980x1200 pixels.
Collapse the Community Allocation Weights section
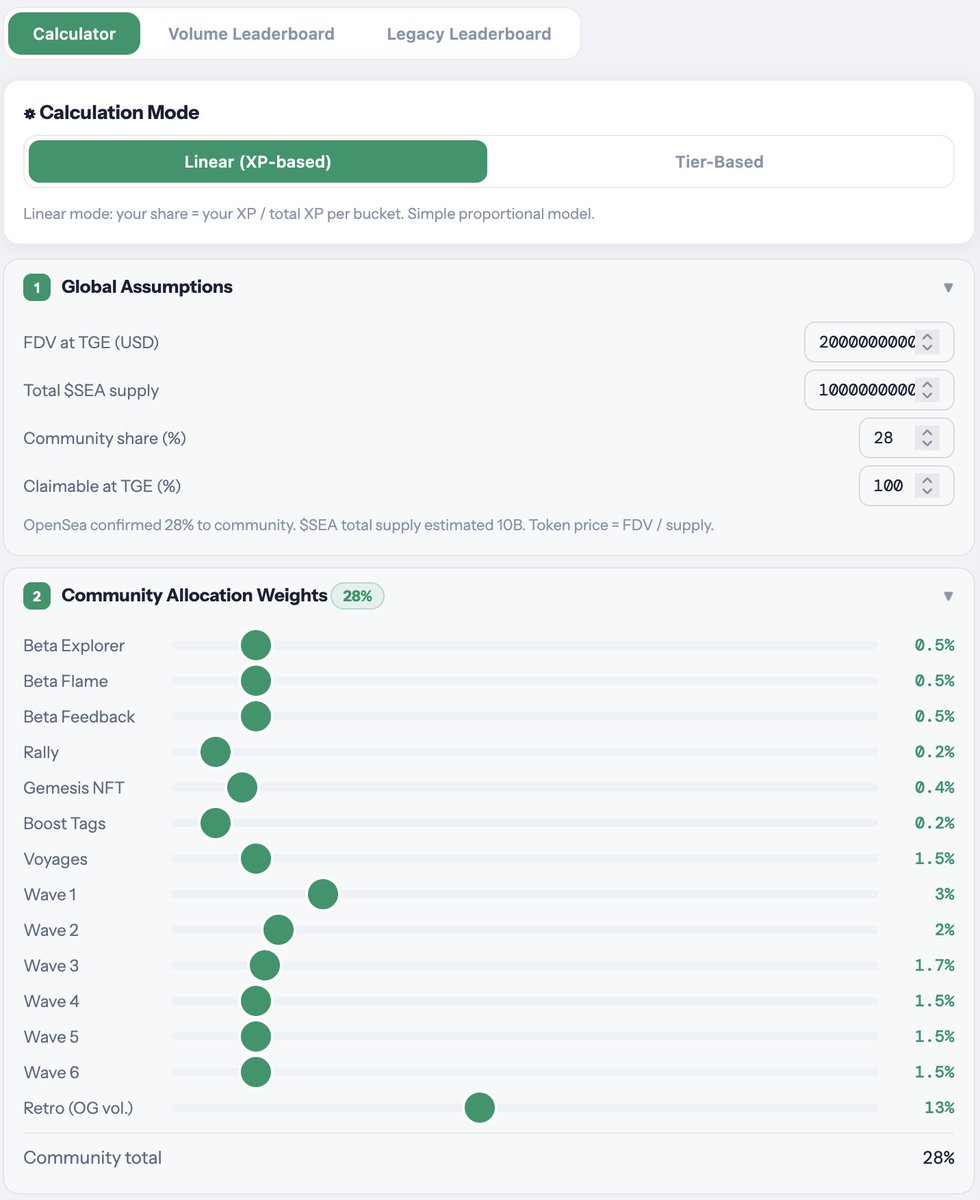[x=948, y=596]
